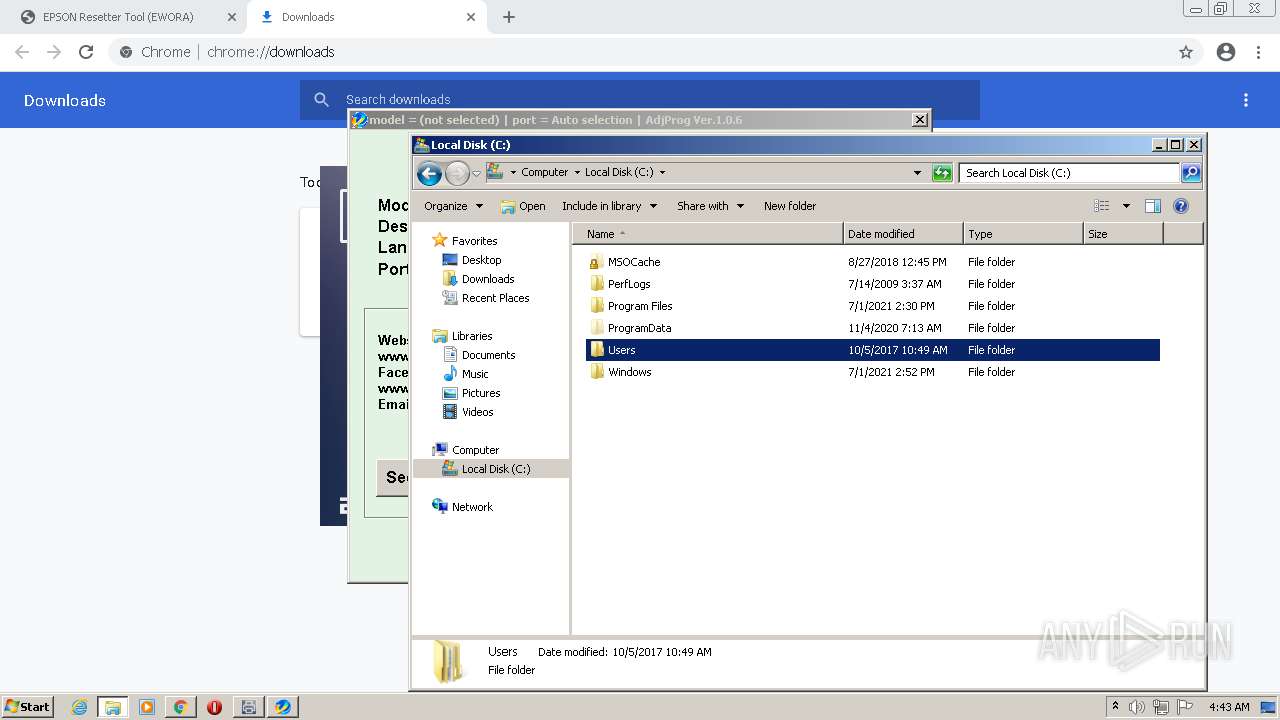
Task: Open Chrome profile icon
Action: pyautogui.click(x=1226, y=52)
